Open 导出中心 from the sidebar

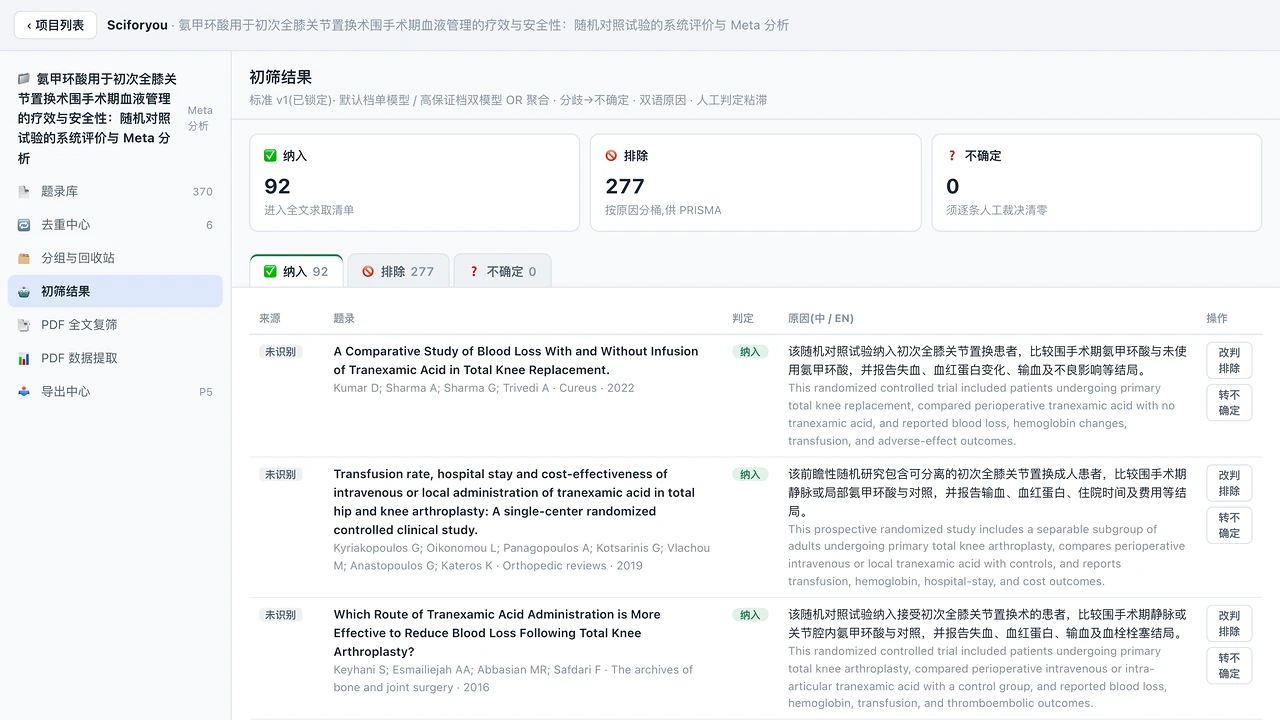coord(115,392)
